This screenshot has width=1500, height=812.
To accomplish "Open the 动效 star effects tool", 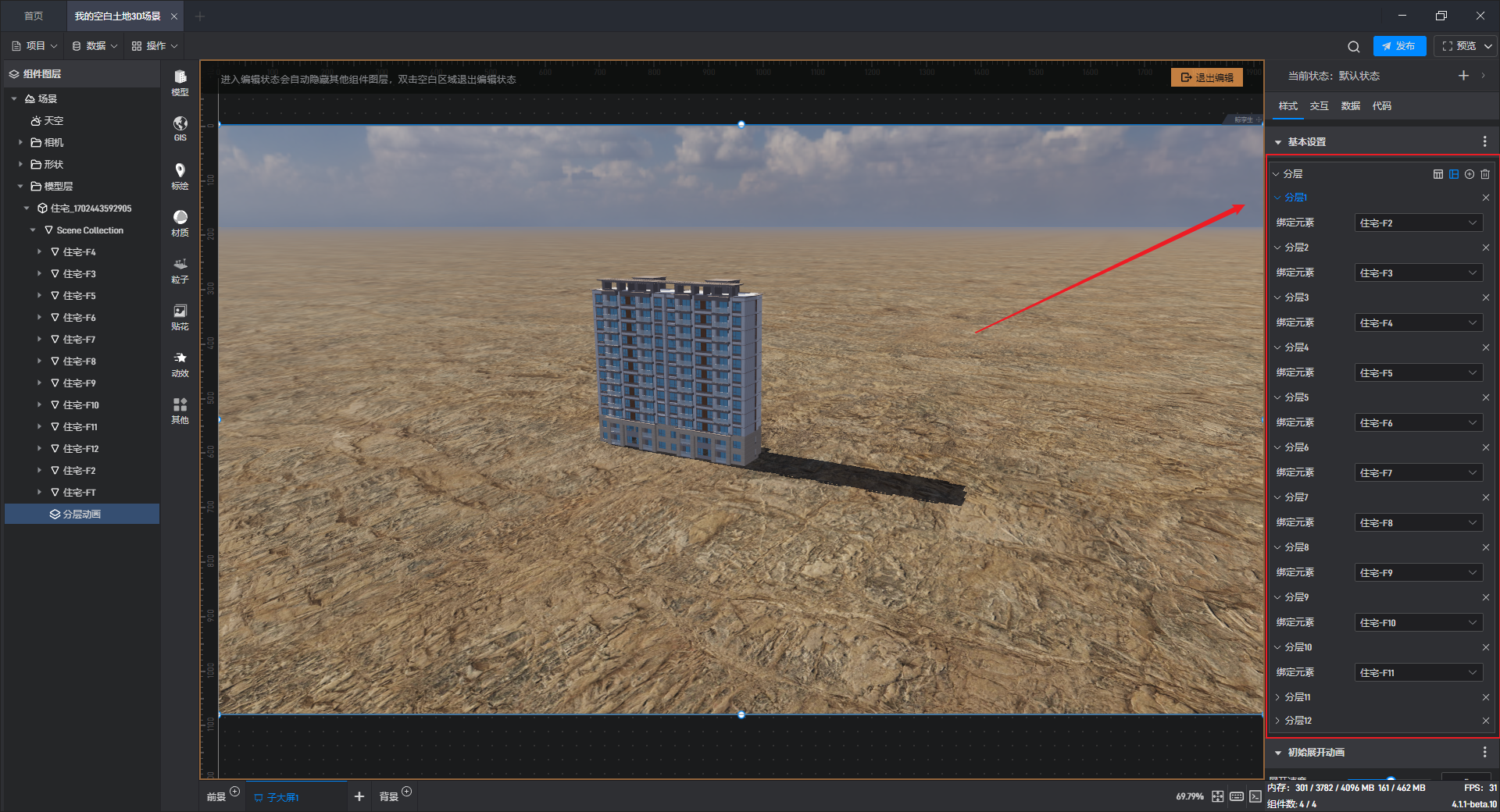I will (180, 363).
